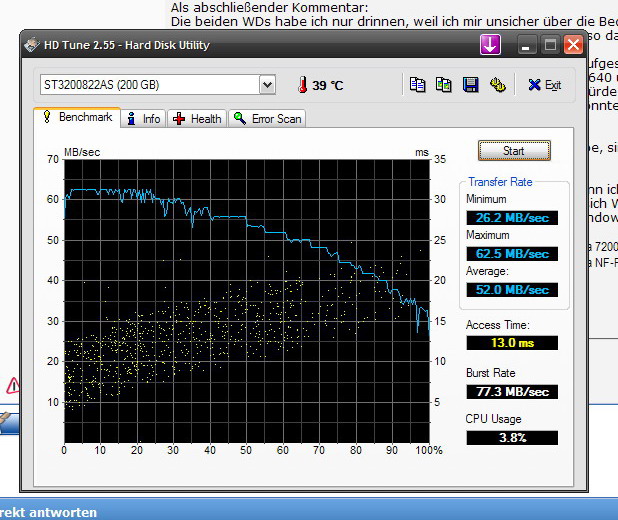This screenshot has width=618, height=520.
Task: Save screenshot floppy disk icon
Action: pyautogui.click(x=471, y=85)
